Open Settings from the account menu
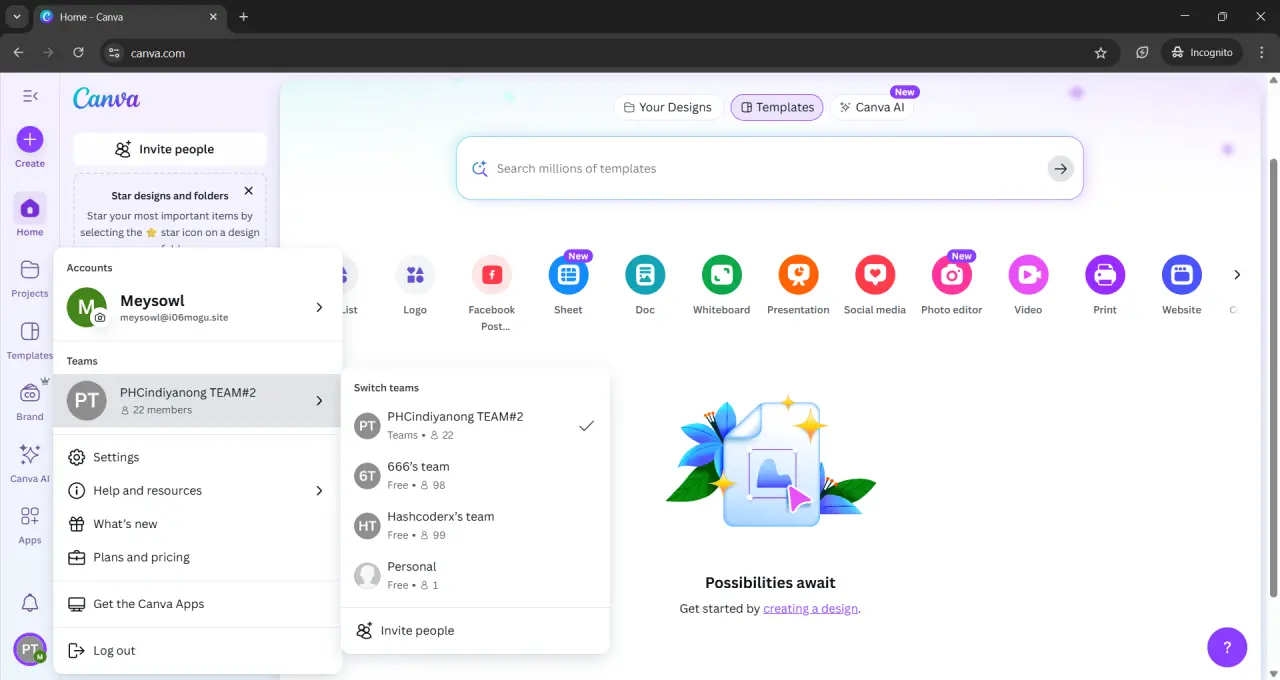The width and height of the screenshot is (1280, 680). coord(197,457)
